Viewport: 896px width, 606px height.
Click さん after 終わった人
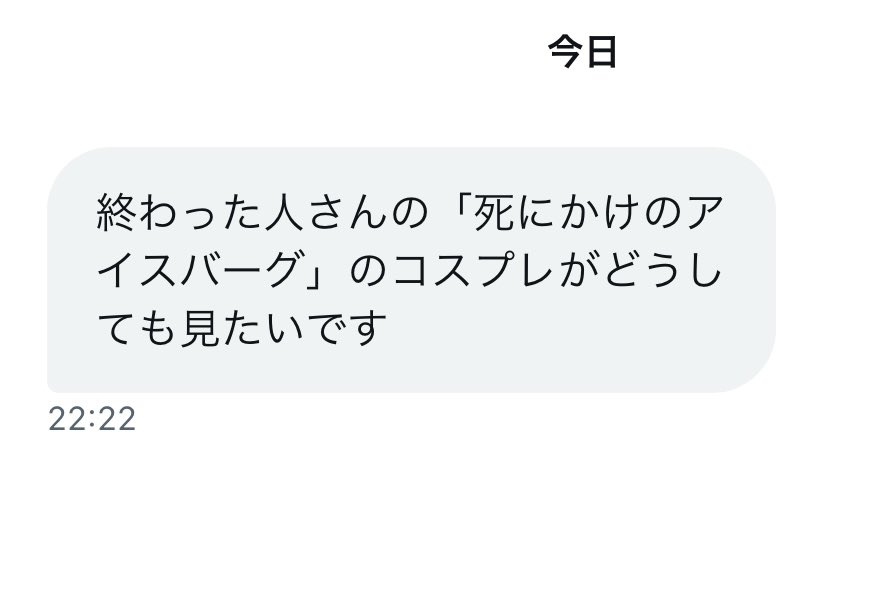coord(346,213)
